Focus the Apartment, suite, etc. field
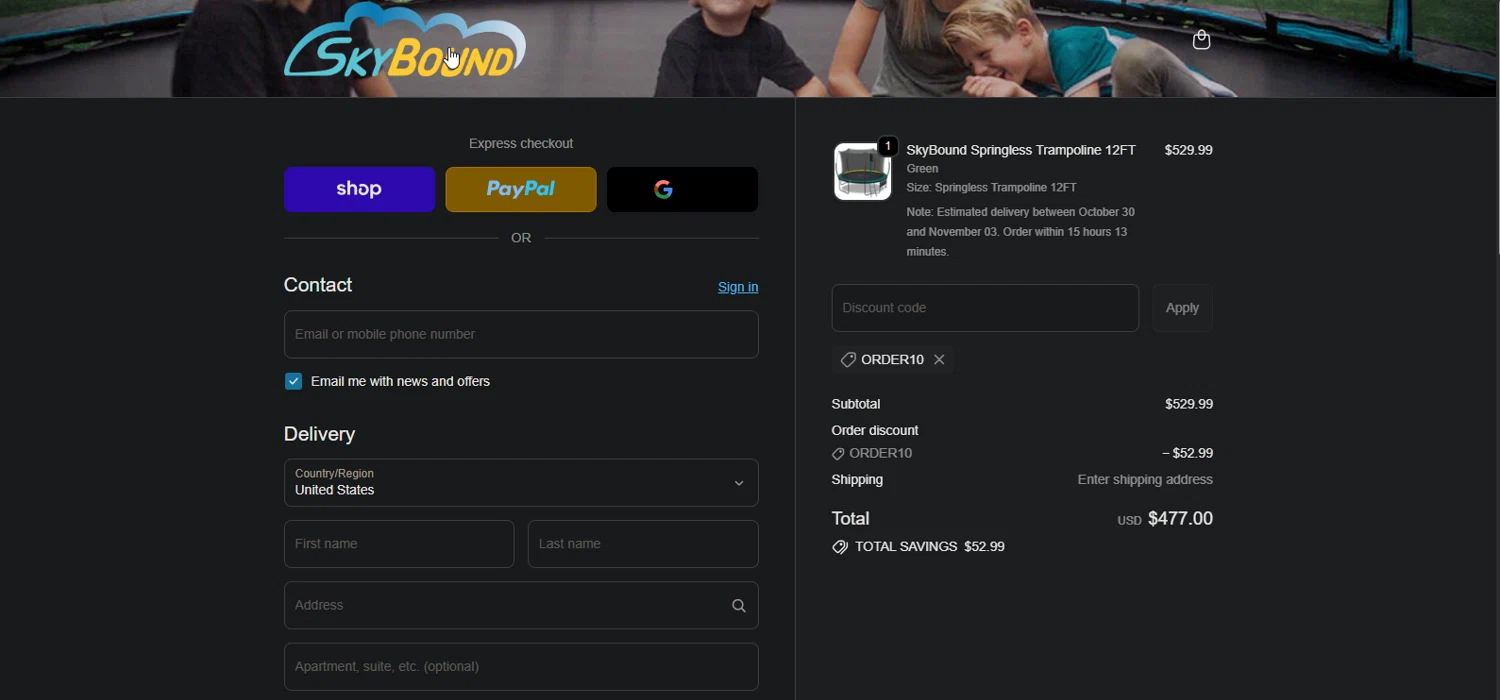 521,667
